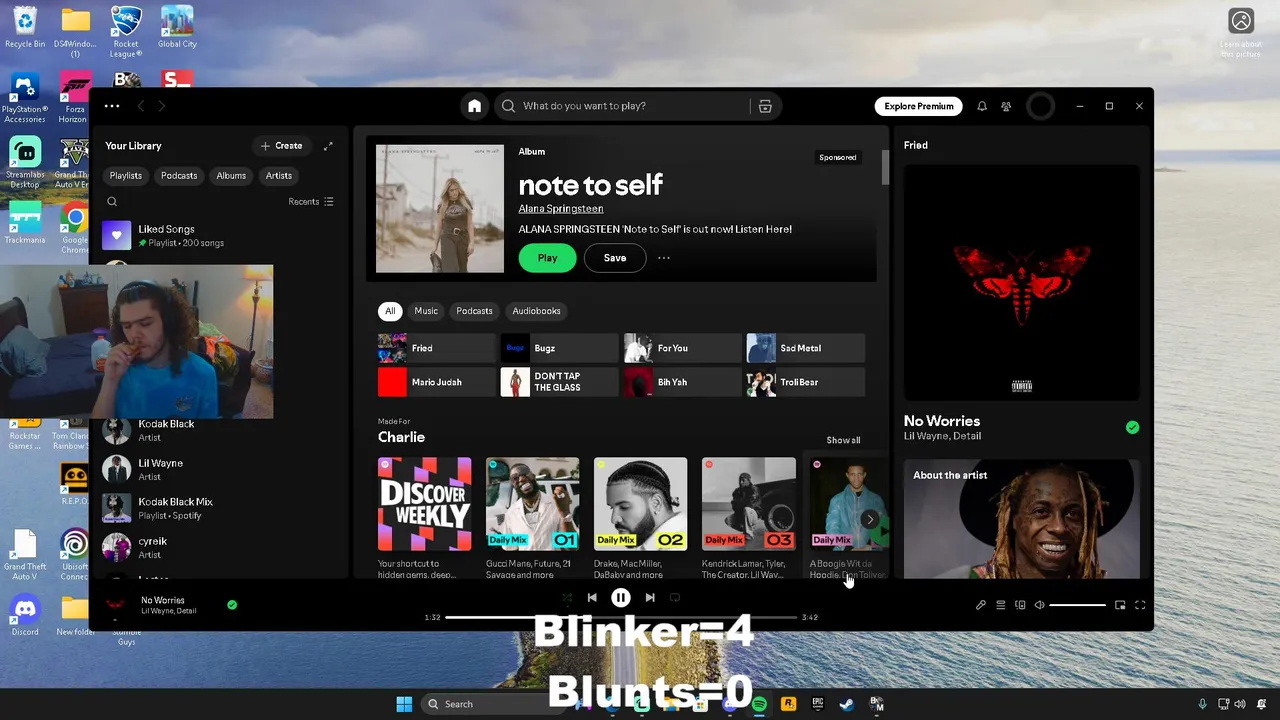Toggle the green Liked checkmark in the player bar
The image size is (1280, 720).
tap(232, 604)
